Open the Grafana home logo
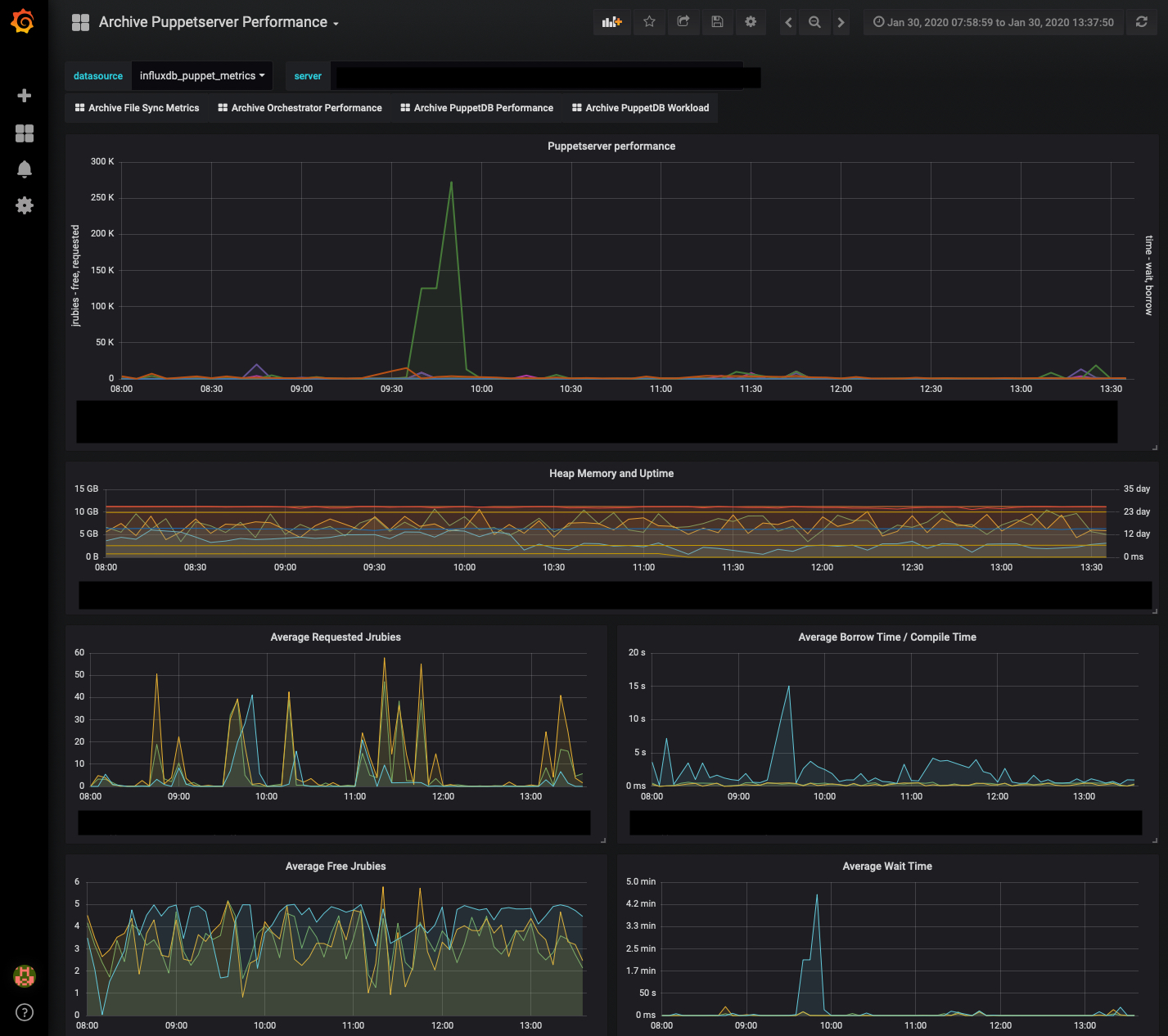The image size is (1168, 1036). 23,21
